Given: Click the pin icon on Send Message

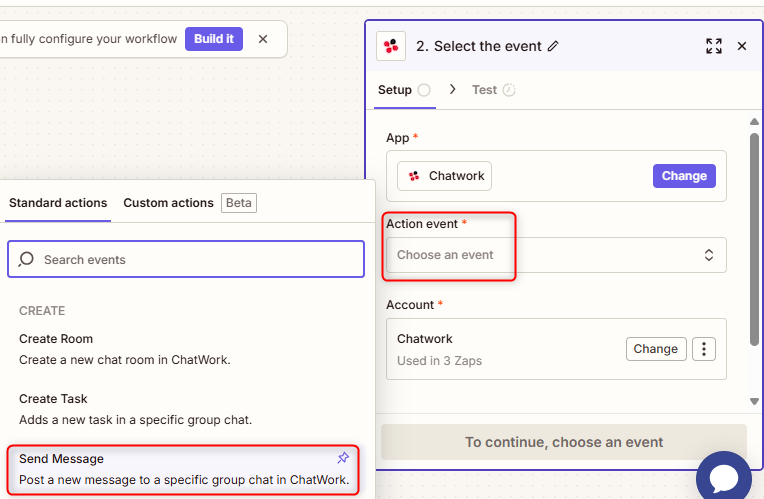Looking at the screenshot, I should pos(343,458).
